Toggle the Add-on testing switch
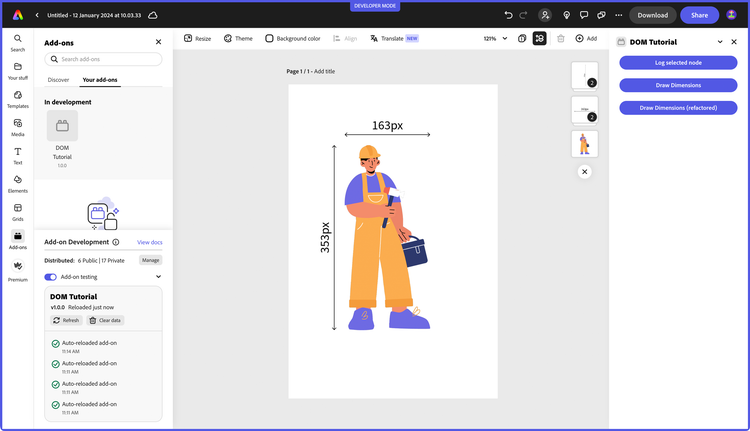The height and width of the screenshot is (431, 750). (51, 277)
